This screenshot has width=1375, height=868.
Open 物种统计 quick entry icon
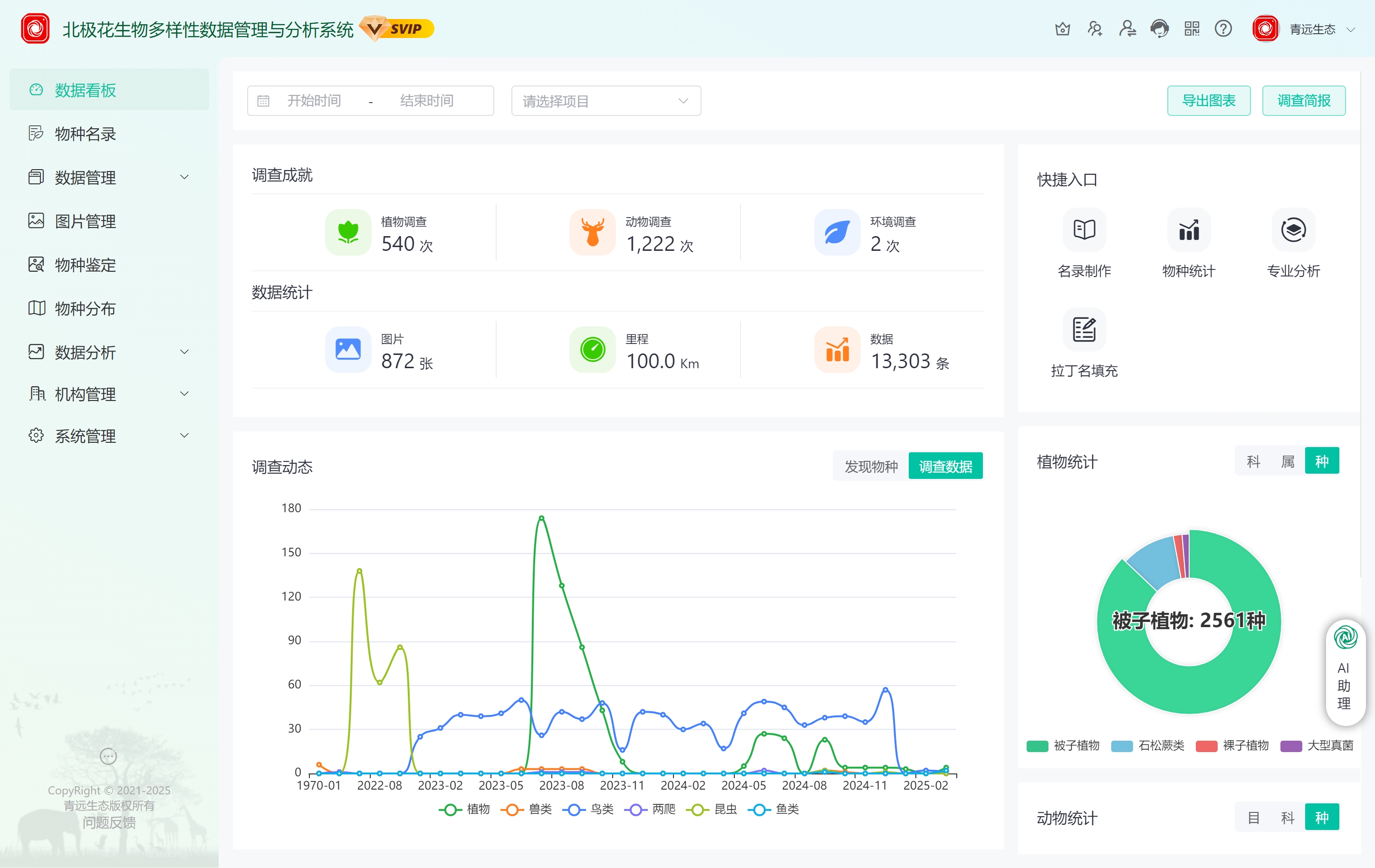tap(1189, 230)
